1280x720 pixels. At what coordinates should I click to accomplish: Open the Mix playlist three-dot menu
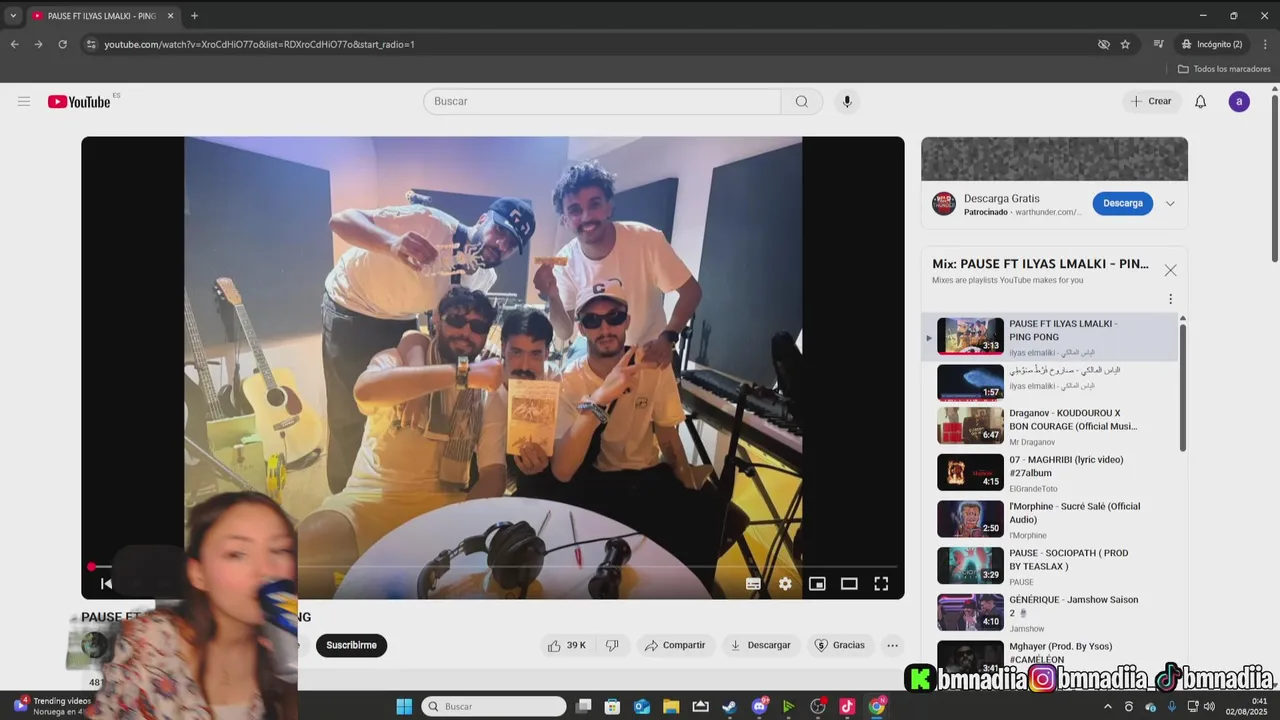1170,299
